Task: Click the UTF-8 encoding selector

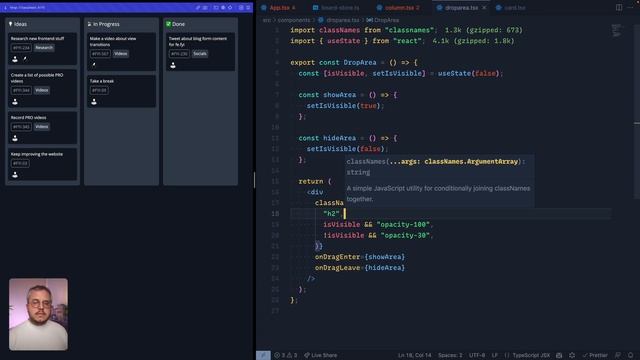Action: (x=477, y=355)
